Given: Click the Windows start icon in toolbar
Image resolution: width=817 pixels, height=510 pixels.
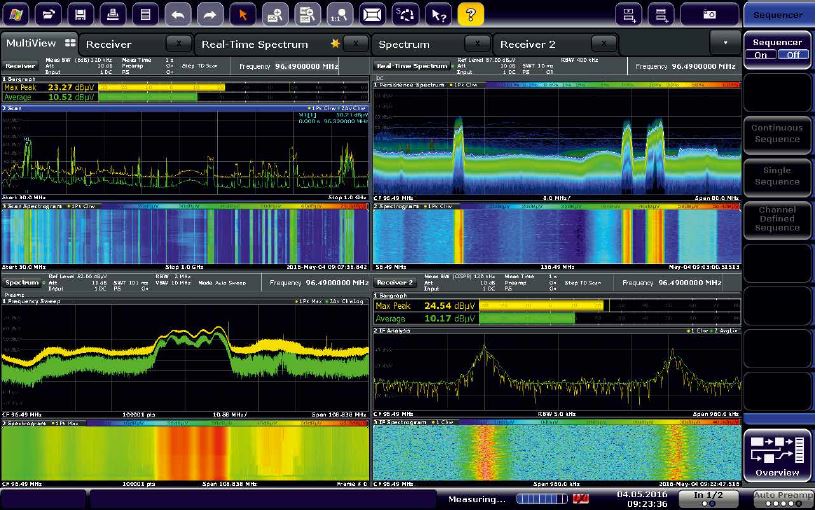Looking at the screenshot, I should tap(18, 14).
